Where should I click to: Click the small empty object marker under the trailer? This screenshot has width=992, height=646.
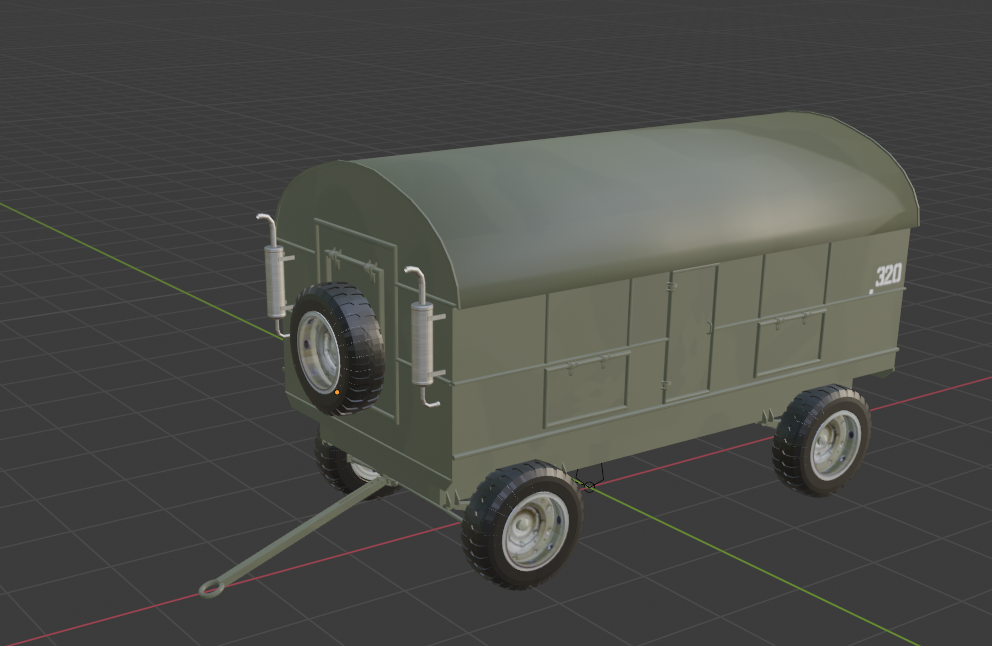(589, 486)
